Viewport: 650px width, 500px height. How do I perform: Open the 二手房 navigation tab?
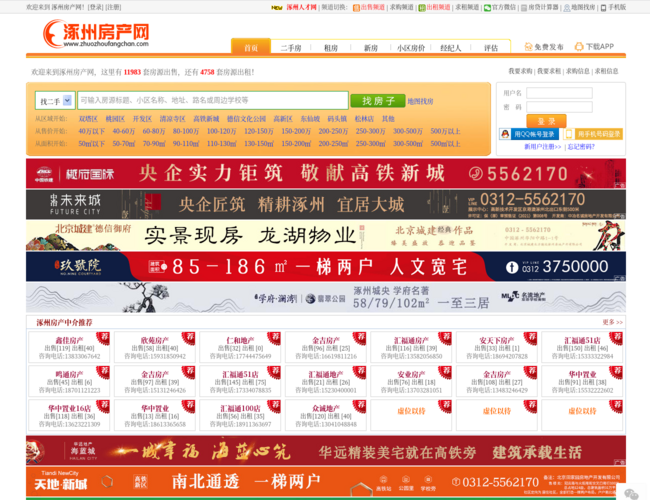click(x=291, y=48)
